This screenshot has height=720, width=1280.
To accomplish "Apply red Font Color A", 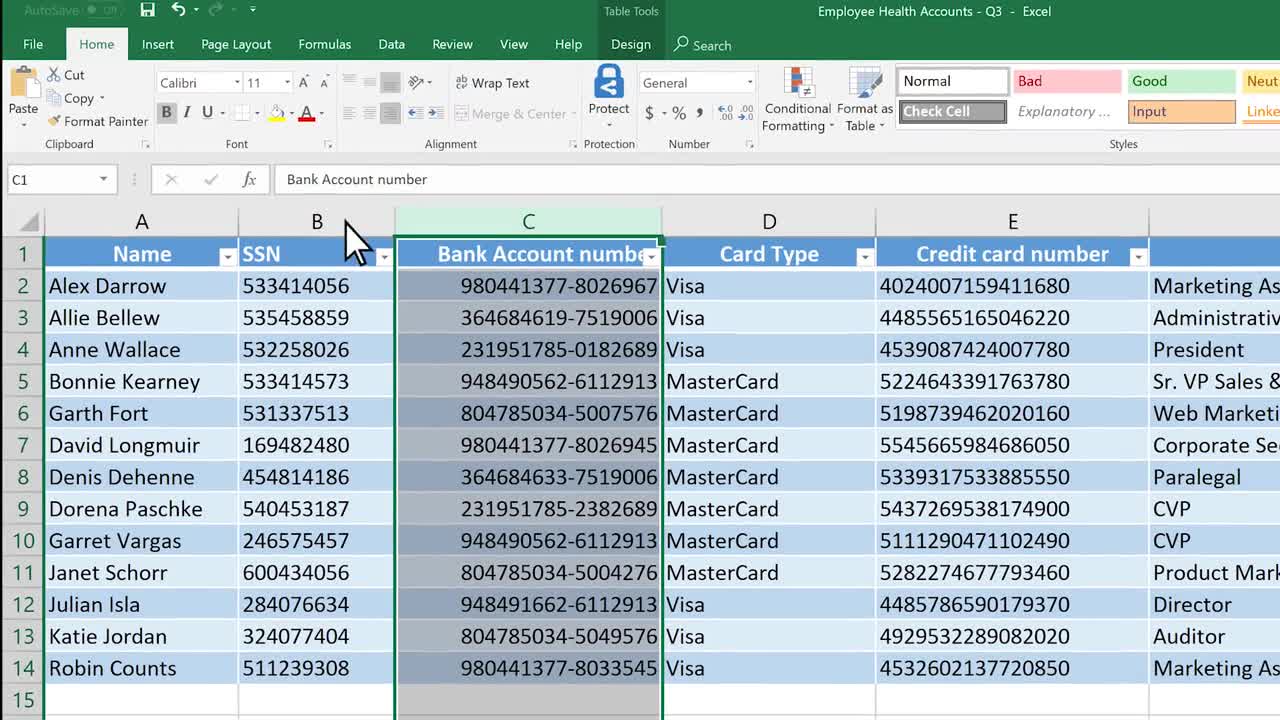I will (306, 113).
